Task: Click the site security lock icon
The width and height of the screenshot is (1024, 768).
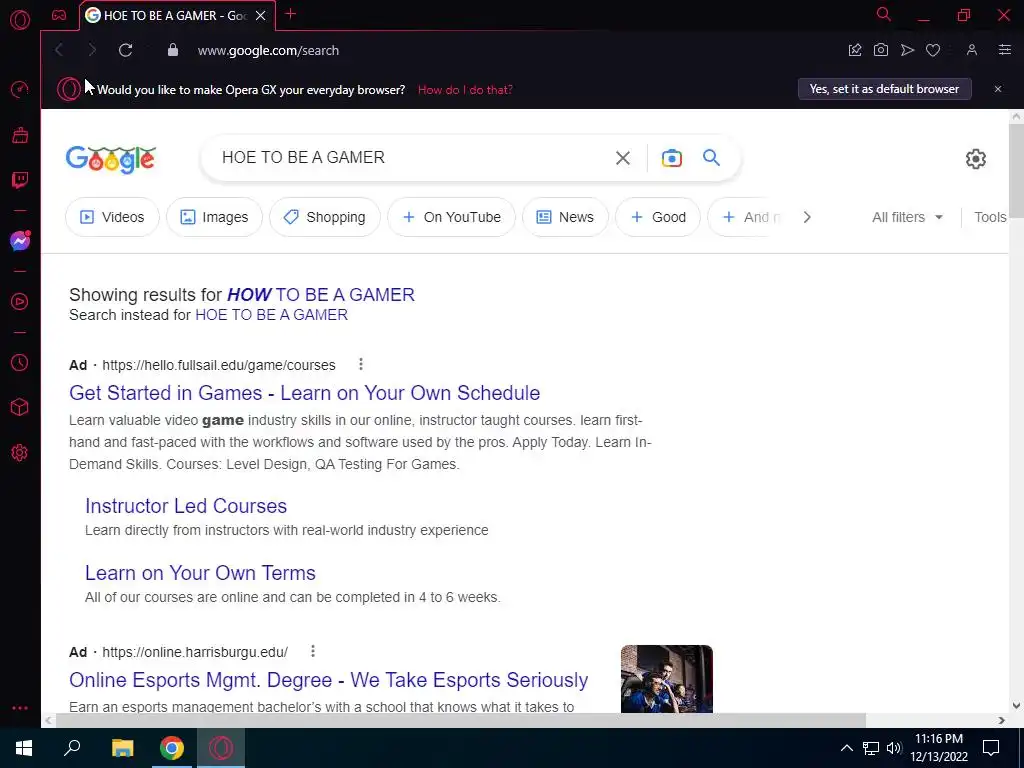Action: [172, 50]
